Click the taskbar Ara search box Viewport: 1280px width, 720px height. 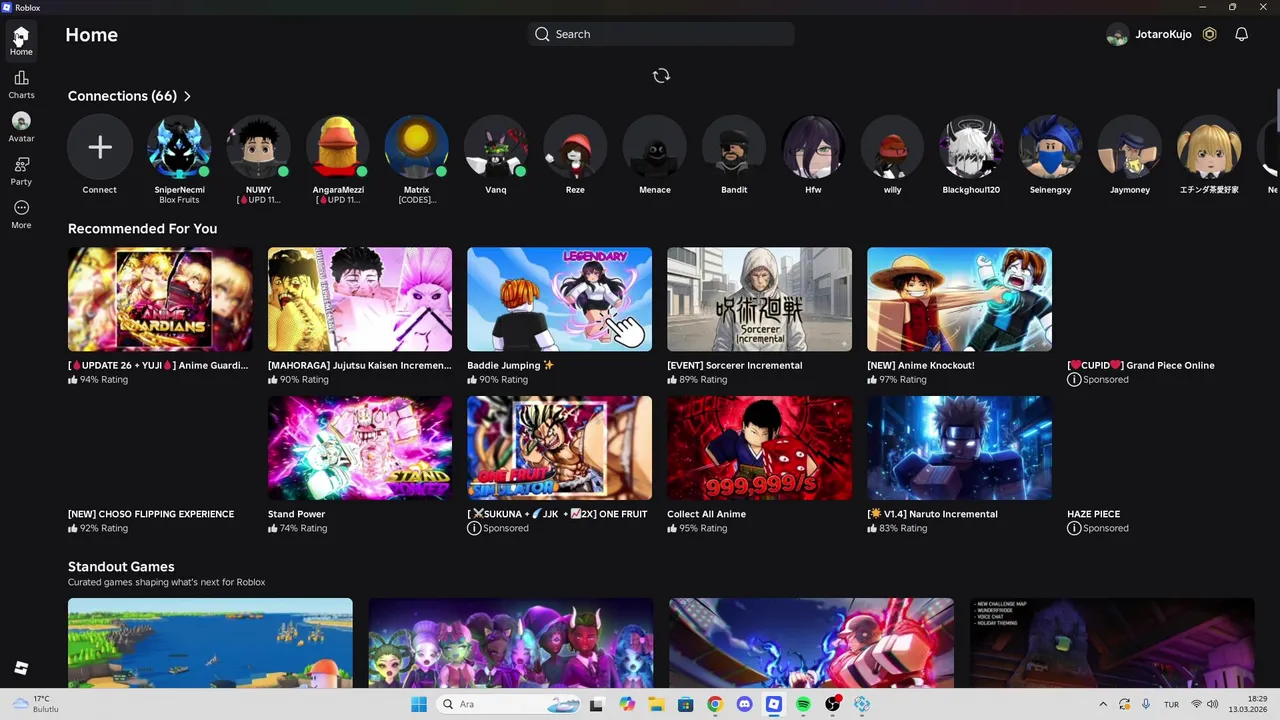click(510, 704)
